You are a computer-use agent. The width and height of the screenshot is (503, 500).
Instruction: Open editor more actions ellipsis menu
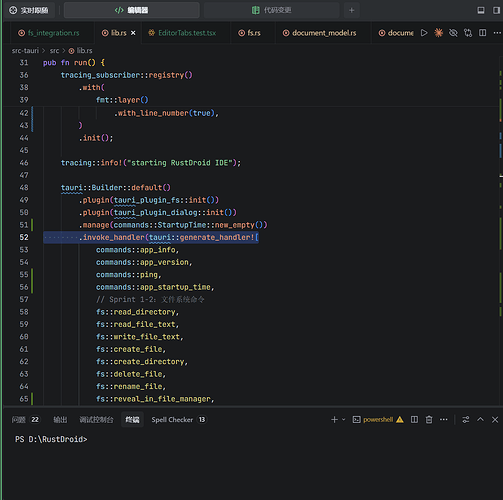tap(497, 33)
